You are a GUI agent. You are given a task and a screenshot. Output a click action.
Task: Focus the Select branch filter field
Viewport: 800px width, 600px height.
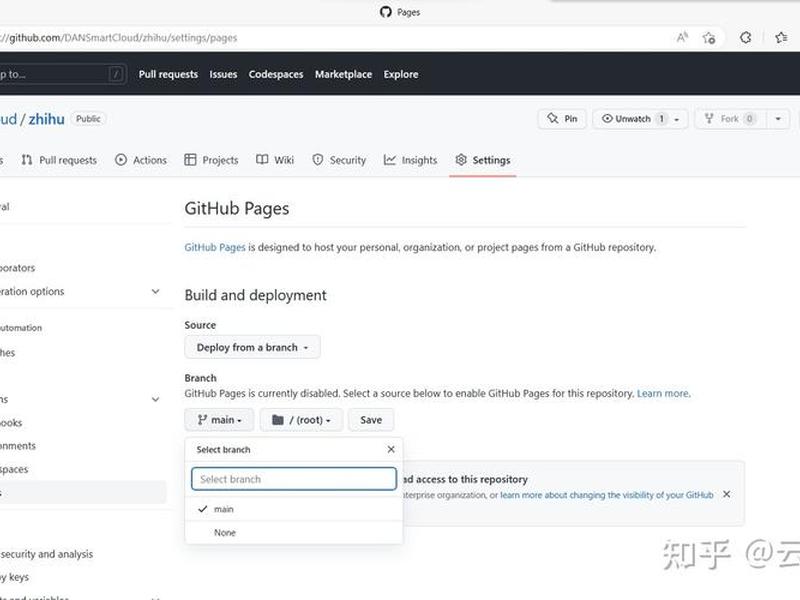294,479
